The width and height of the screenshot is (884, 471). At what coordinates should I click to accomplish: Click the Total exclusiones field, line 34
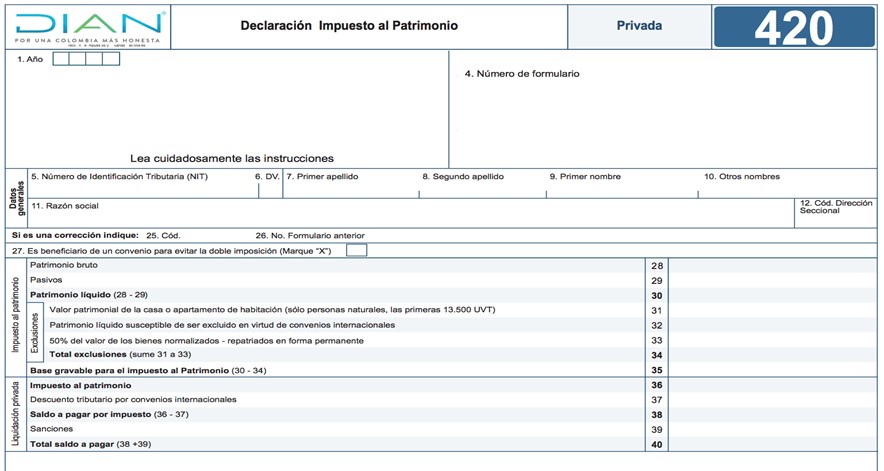pos(772,355)
